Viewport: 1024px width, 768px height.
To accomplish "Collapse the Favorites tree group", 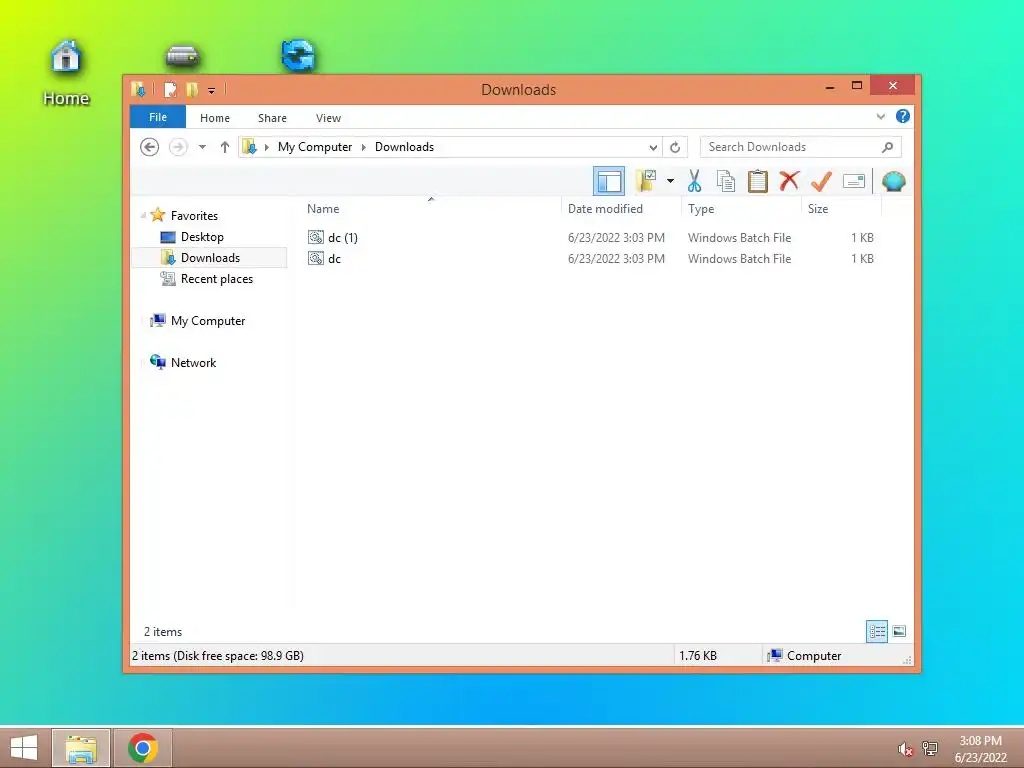I will click(143, 216).
